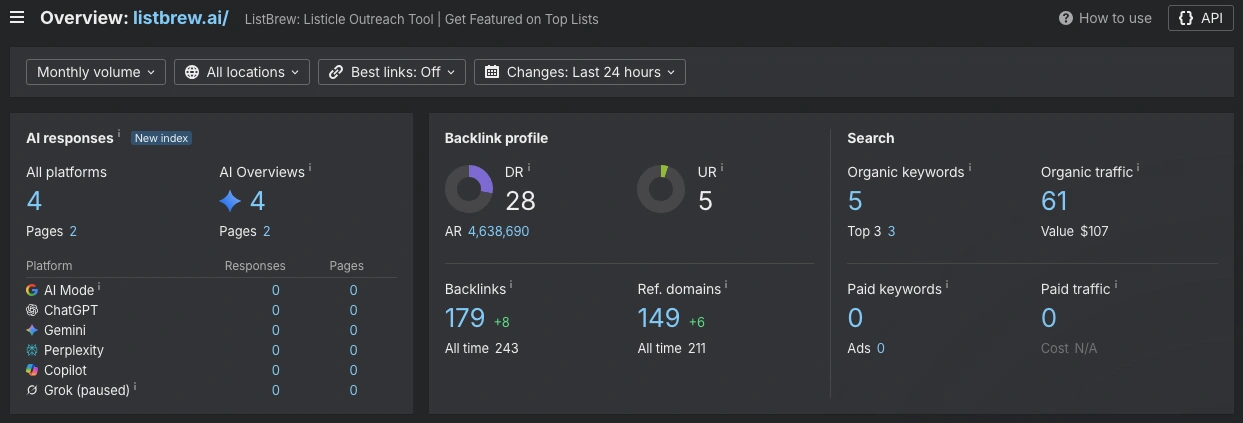Open Ads count 0
Viewport: 1243px width, 423px height.
tap(880, 348)
